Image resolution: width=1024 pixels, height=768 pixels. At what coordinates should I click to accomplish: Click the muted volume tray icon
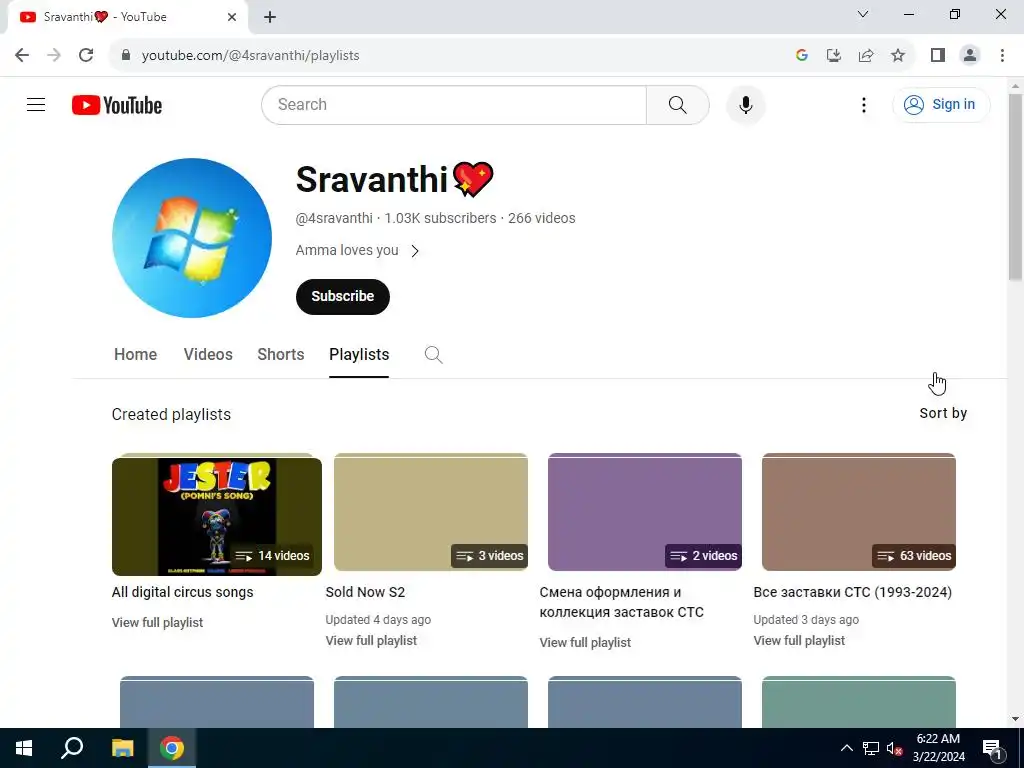coord(894,748)
